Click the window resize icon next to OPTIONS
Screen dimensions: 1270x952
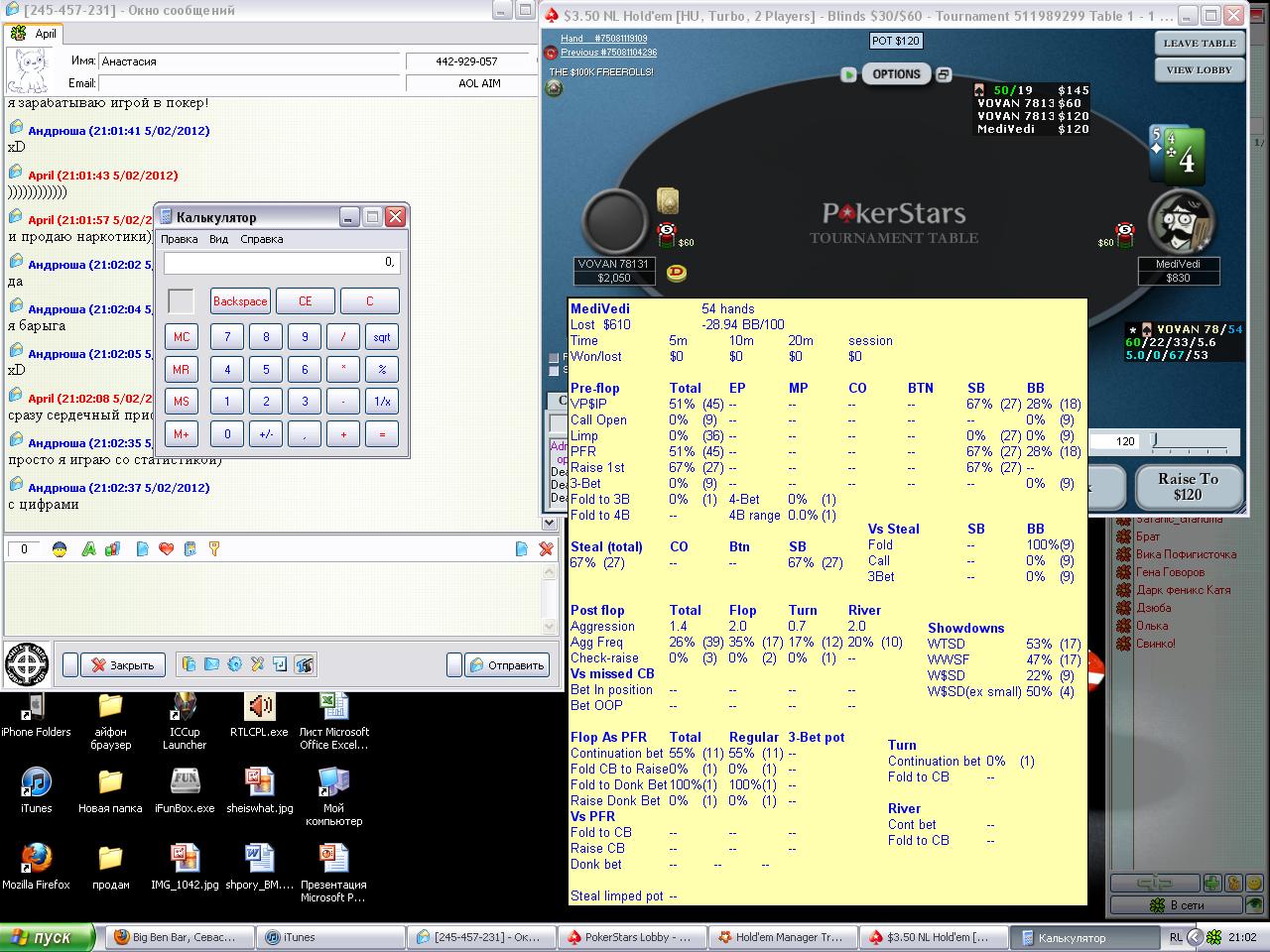tap(944, 74)
